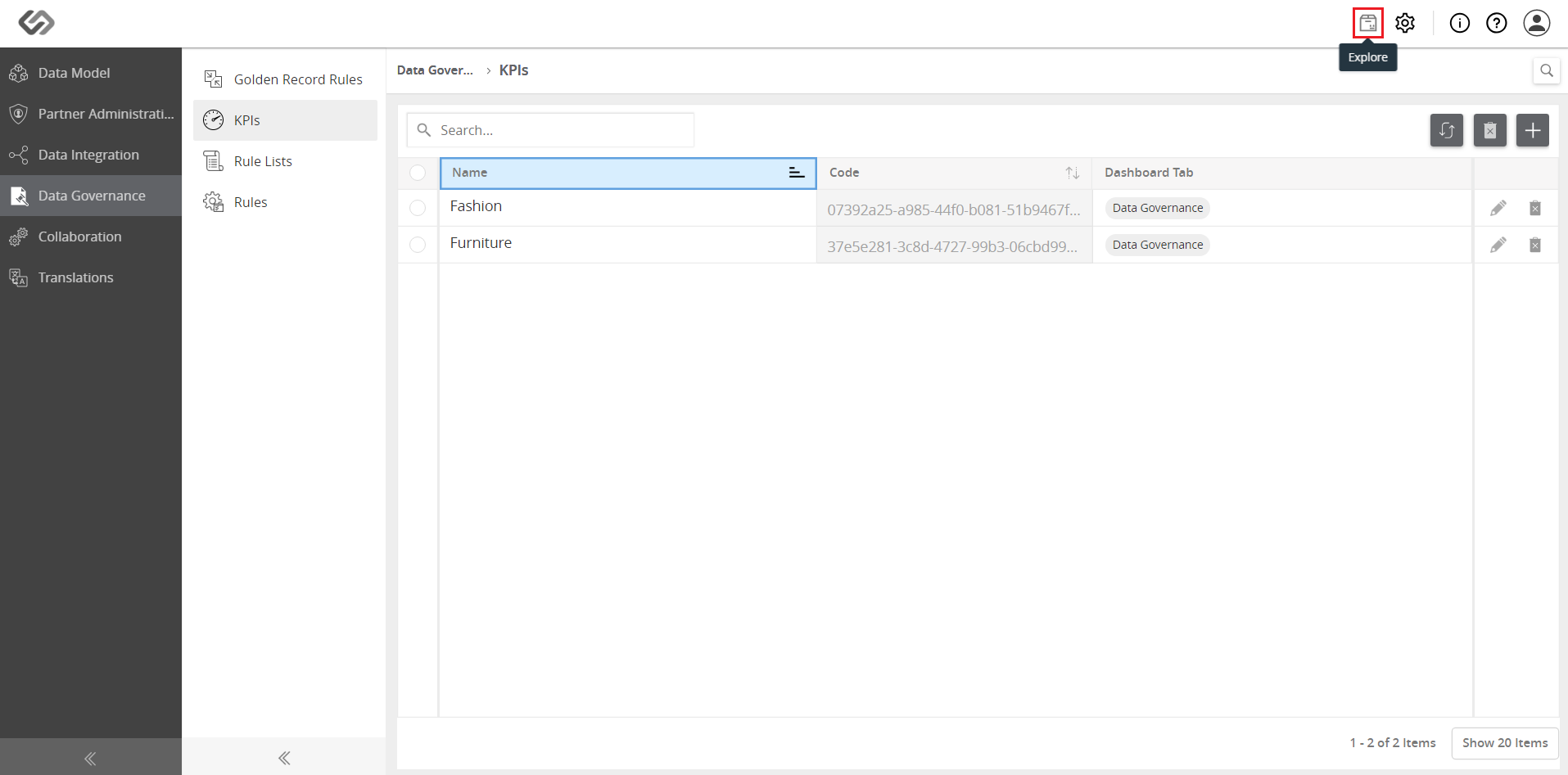Open the Name column filter menu icon
Screen dimensions: 1568x775
coord(796,173)
